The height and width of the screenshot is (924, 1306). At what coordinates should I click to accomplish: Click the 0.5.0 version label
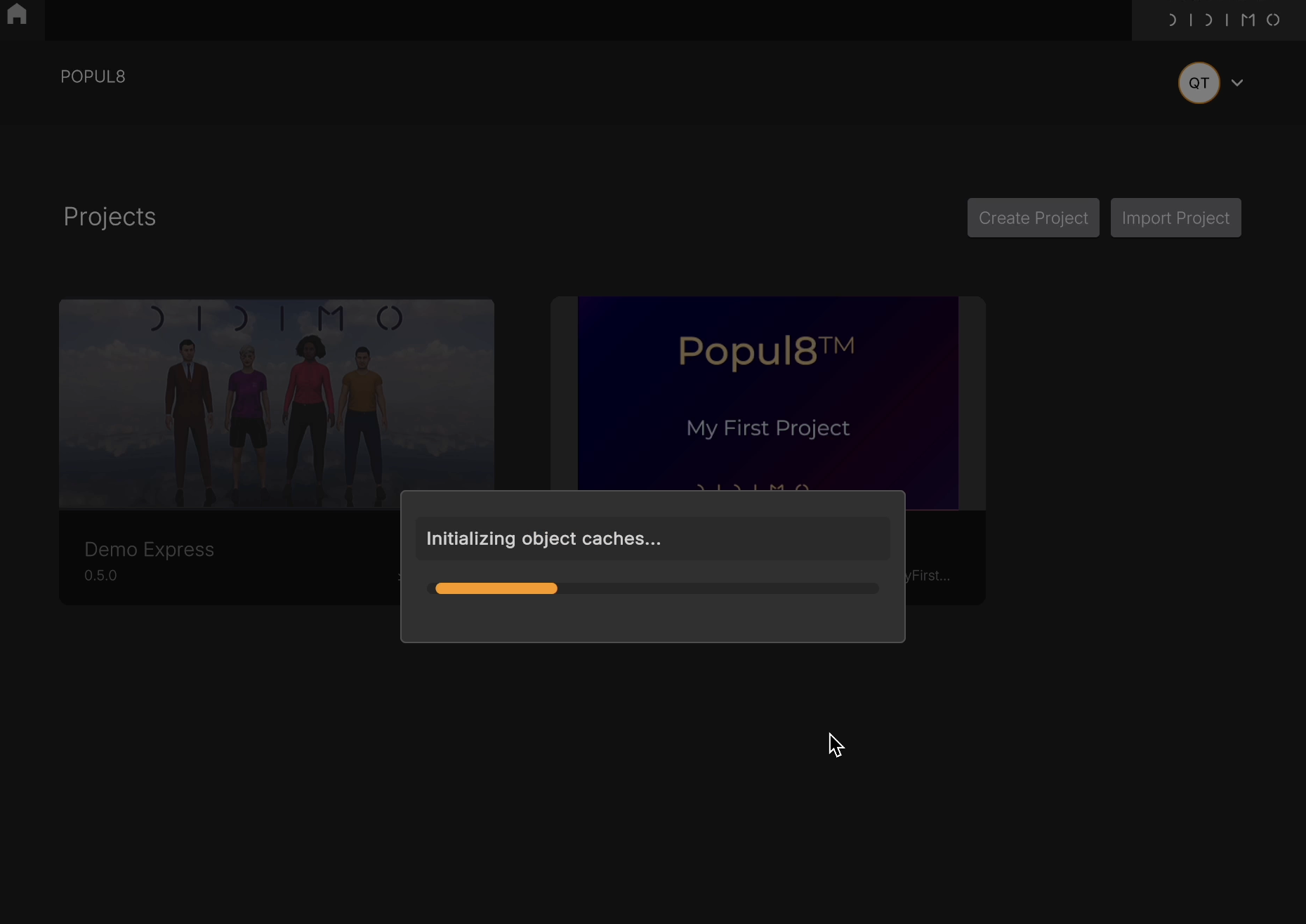click(x=100, y=576)
